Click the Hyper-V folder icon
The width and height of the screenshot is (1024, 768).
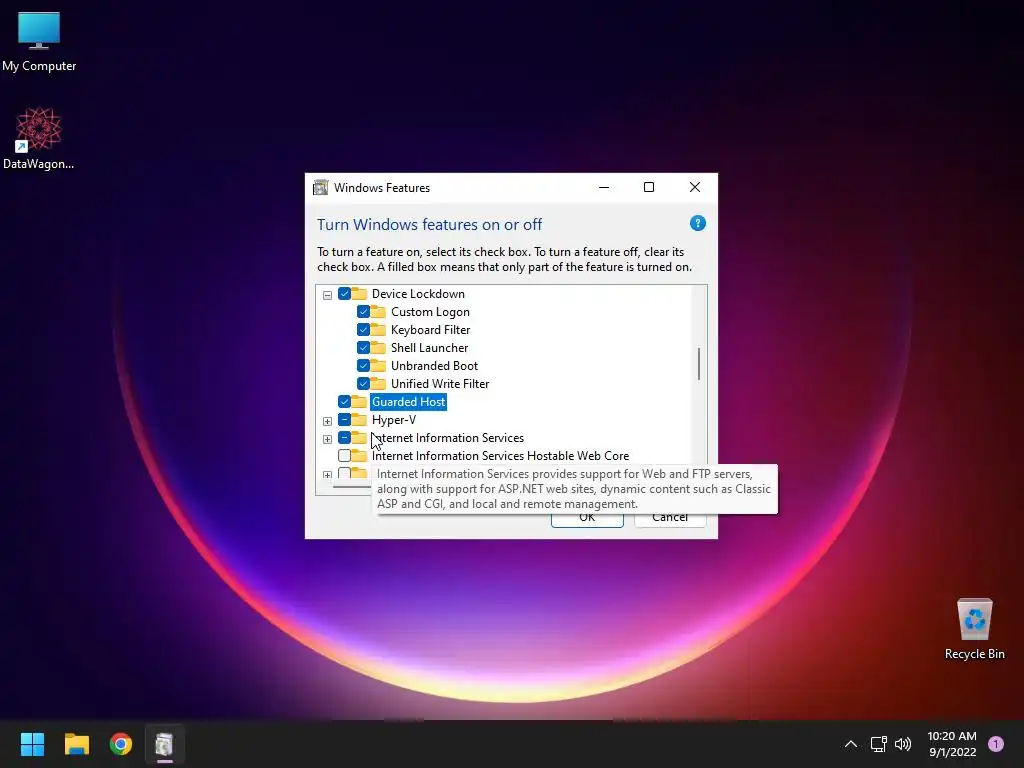click(x=359, y=419)
